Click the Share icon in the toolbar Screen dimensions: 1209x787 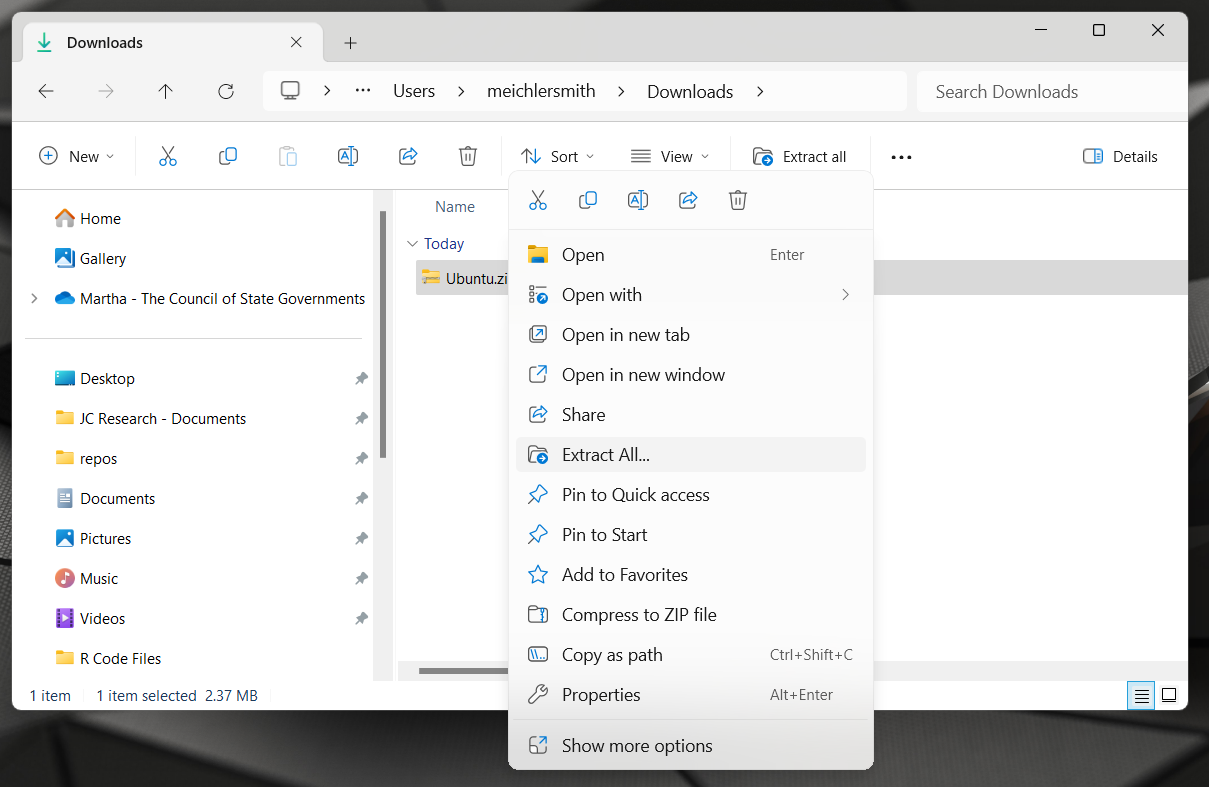click(x=408, y=156)
